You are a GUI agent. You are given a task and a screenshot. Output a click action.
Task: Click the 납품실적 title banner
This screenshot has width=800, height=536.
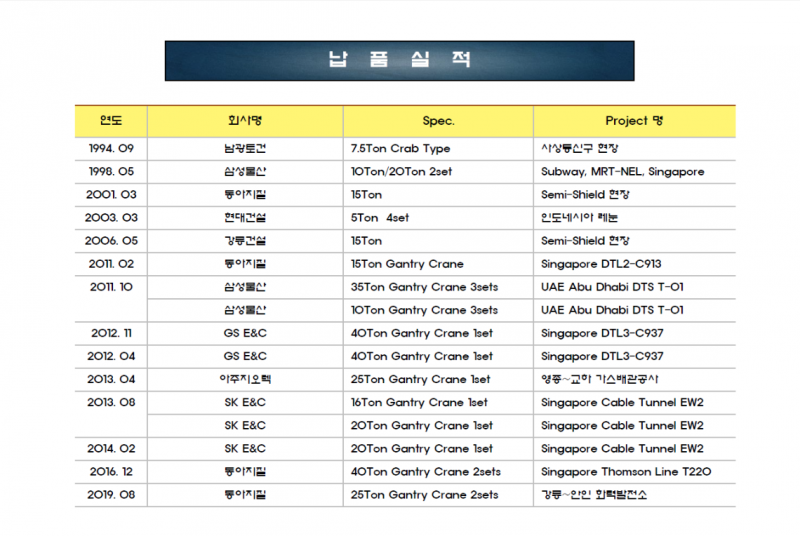(x=400, y=60)
